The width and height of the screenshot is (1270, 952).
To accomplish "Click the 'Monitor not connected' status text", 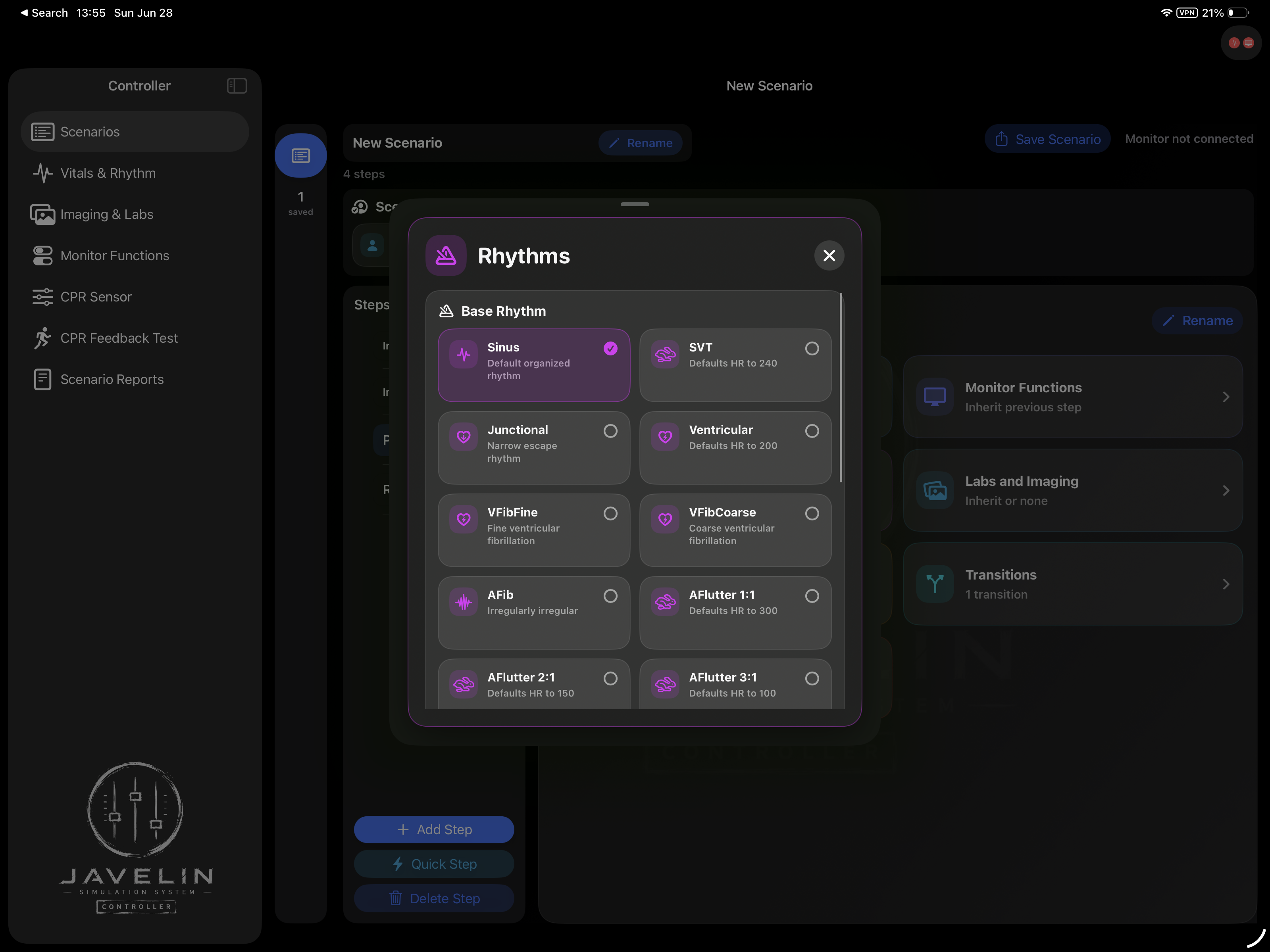I will coord(1189,139).
